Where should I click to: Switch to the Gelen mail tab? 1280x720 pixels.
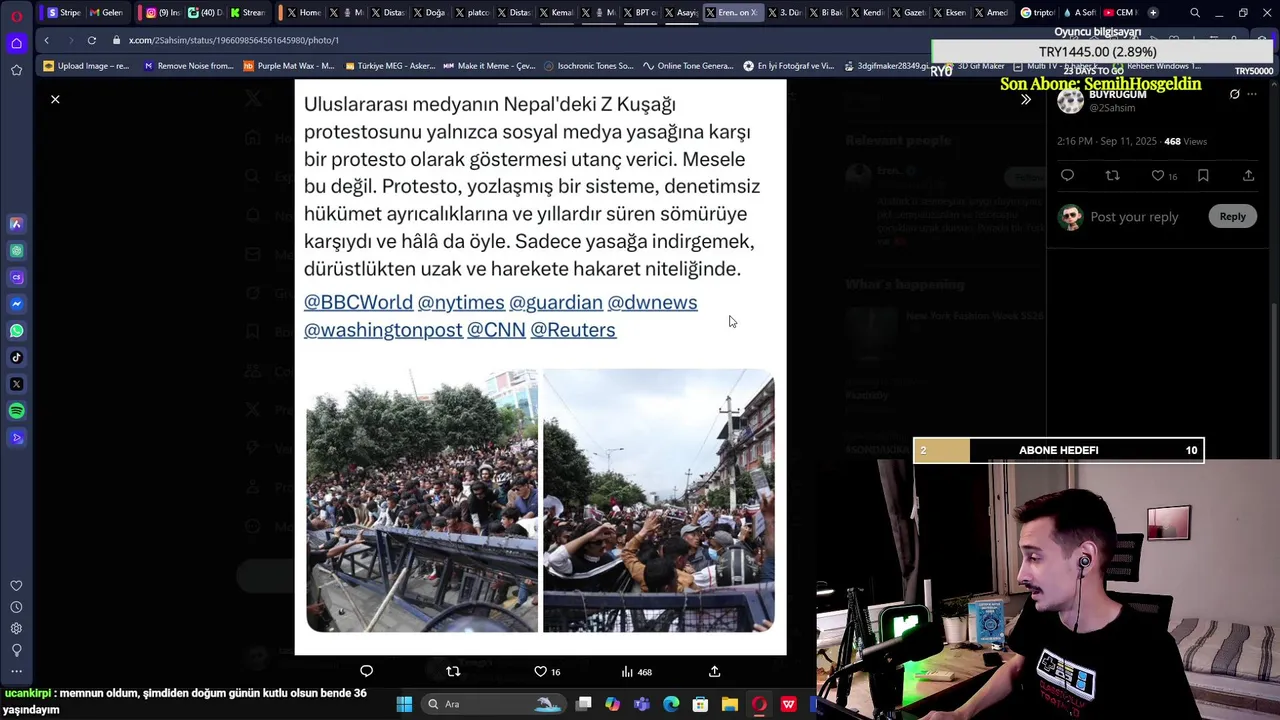point(105,13)
